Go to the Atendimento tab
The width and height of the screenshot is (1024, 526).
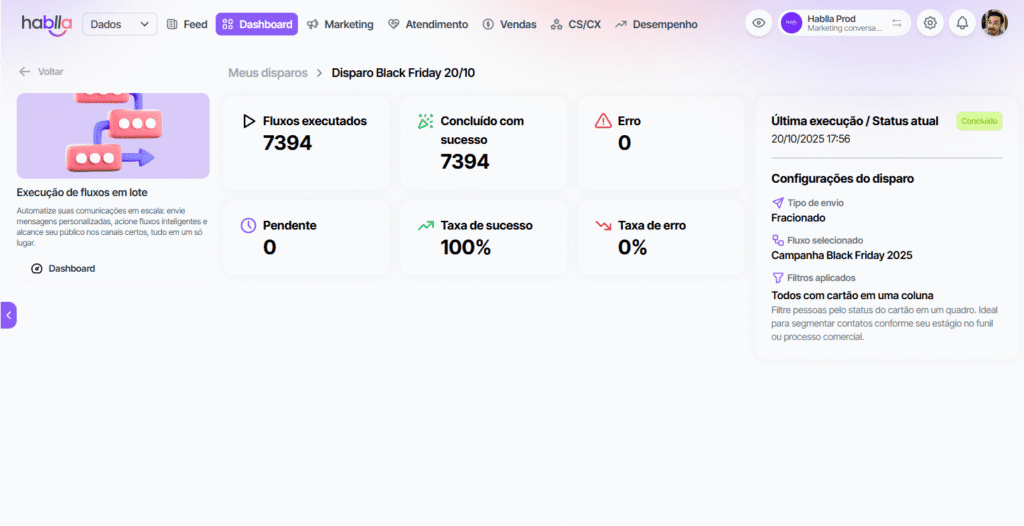(427, 24)
